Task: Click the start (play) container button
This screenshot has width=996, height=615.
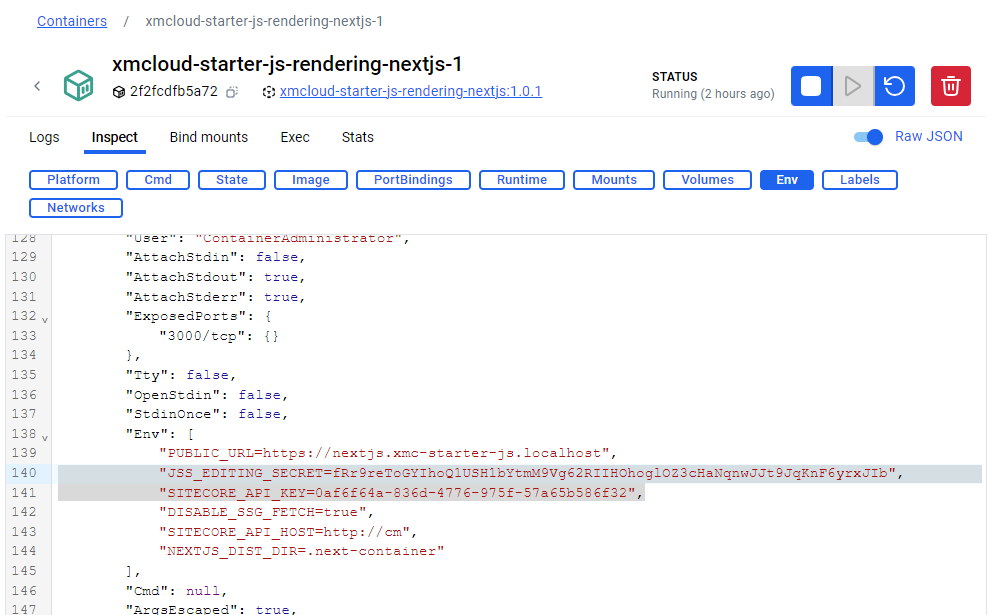Action: coord(853,86)
